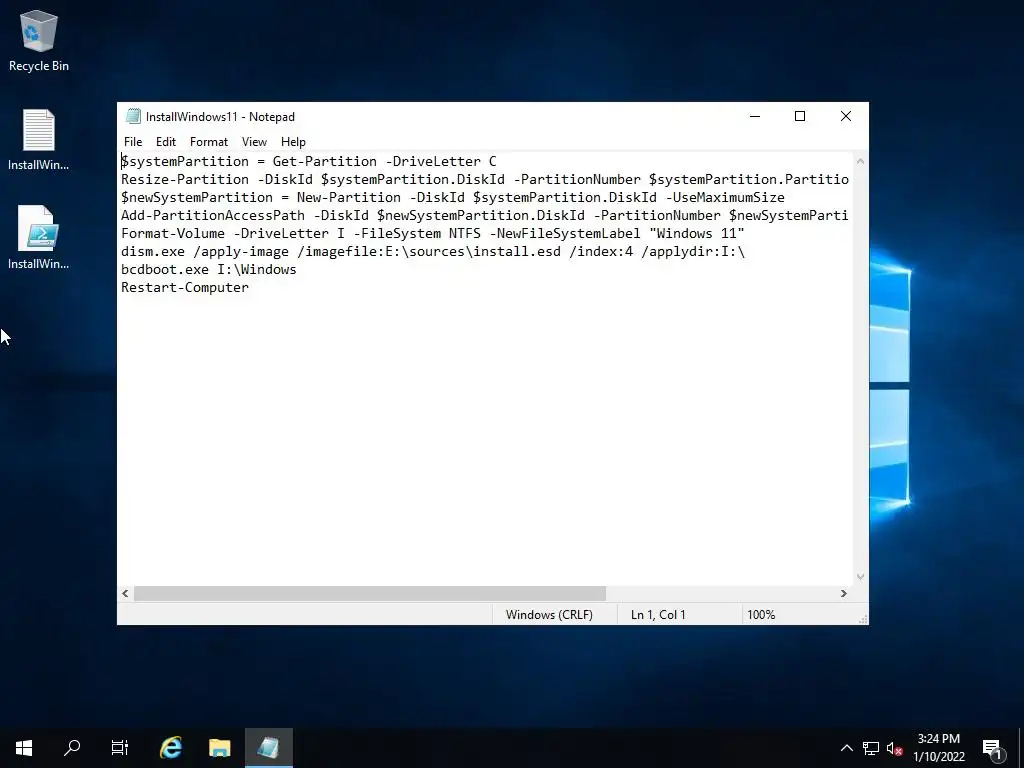Open the Format menu in Notepad
This screenshot has width=1024, height=768.
[209, 142]
